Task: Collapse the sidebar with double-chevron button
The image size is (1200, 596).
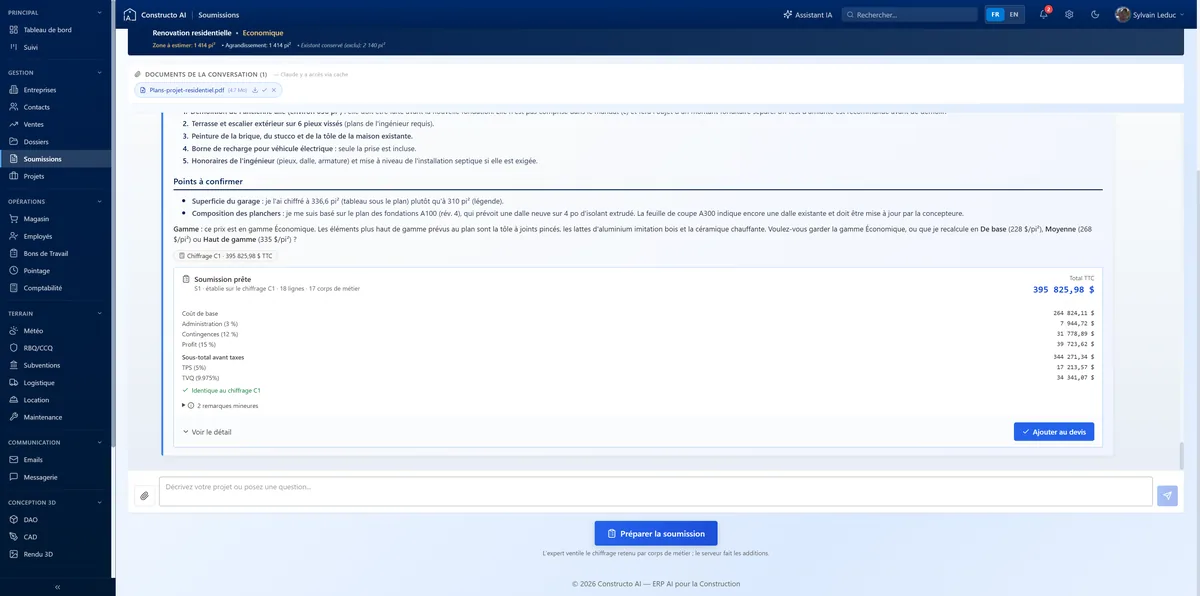Action: coord(57,587)
